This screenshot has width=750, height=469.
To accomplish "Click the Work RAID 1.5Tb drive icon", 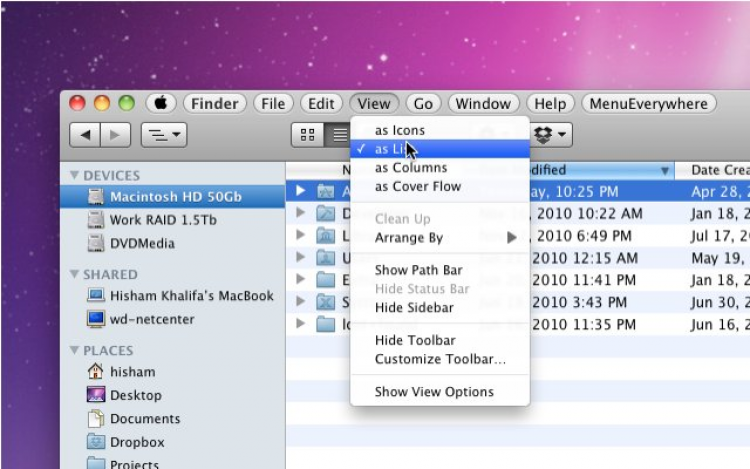I will (x=96, y=220).
